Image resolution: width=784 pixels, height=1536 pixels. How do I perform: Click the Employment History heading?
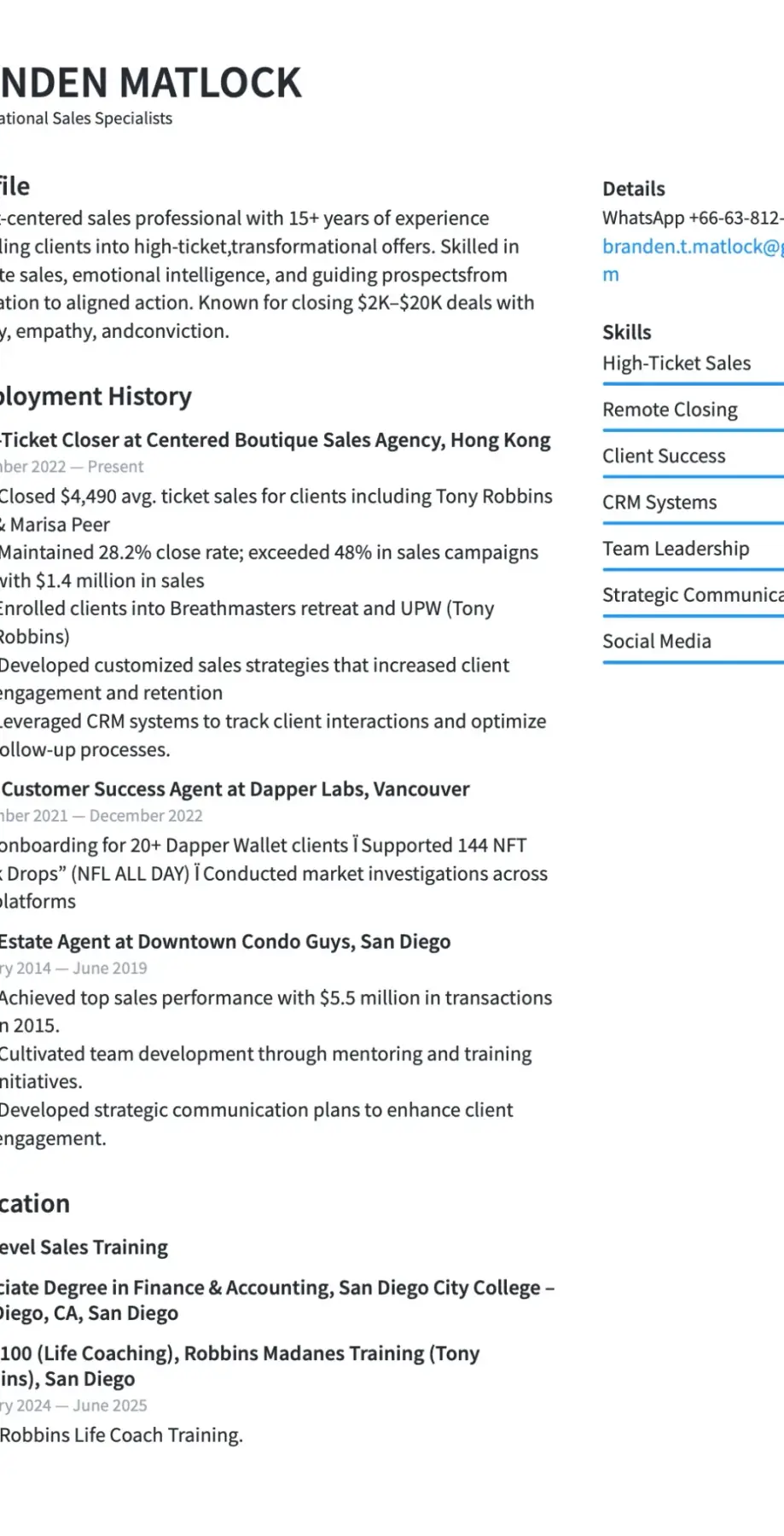[96, 397]
